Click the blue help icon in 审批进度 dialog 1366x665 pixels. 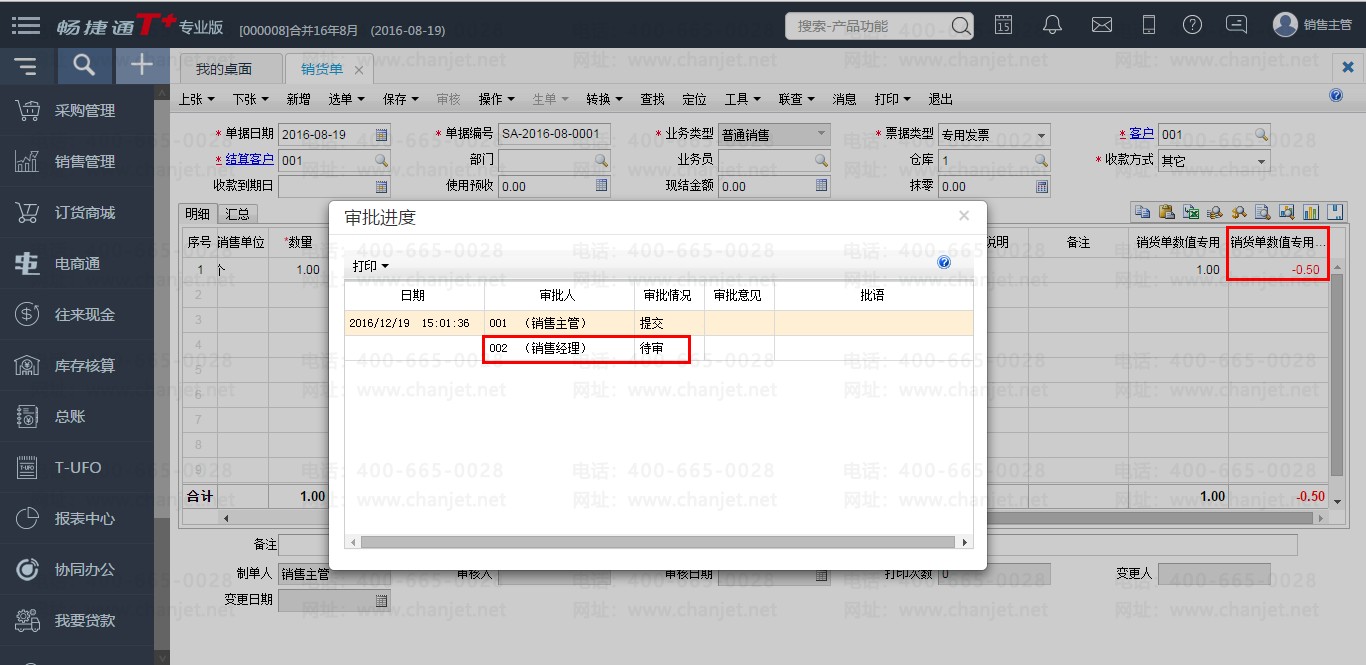944,263
